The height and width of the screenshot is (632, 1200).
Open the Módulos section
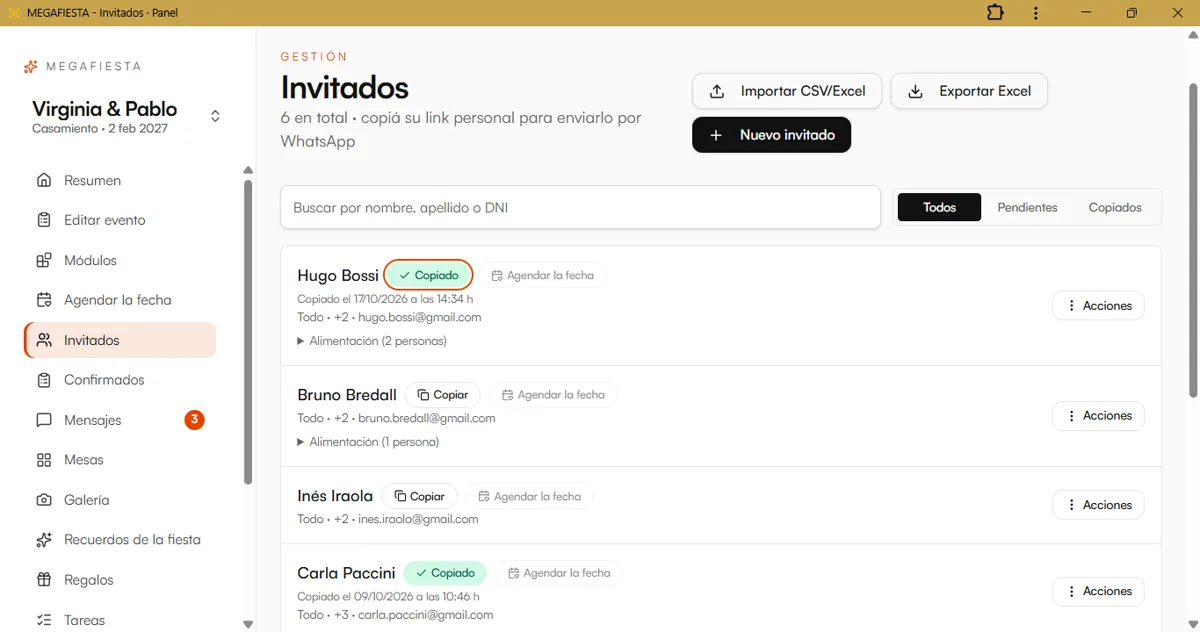click(x=120, y=260)
